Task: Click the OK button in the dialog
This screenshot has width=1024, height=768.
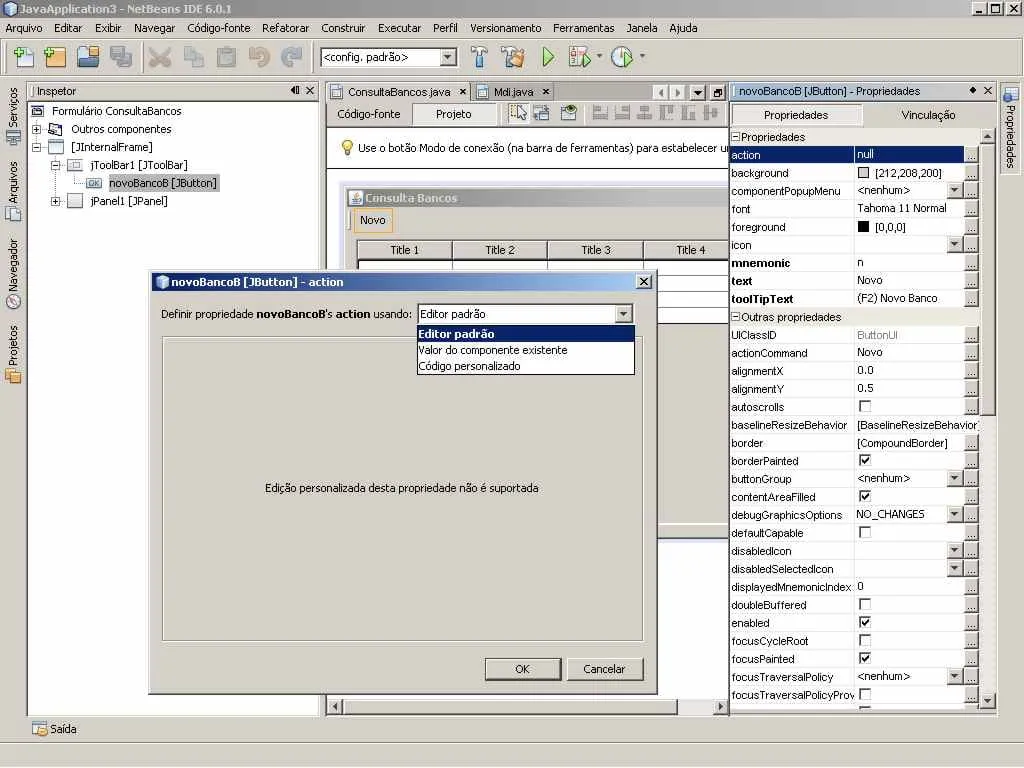Action: (522, 669)
